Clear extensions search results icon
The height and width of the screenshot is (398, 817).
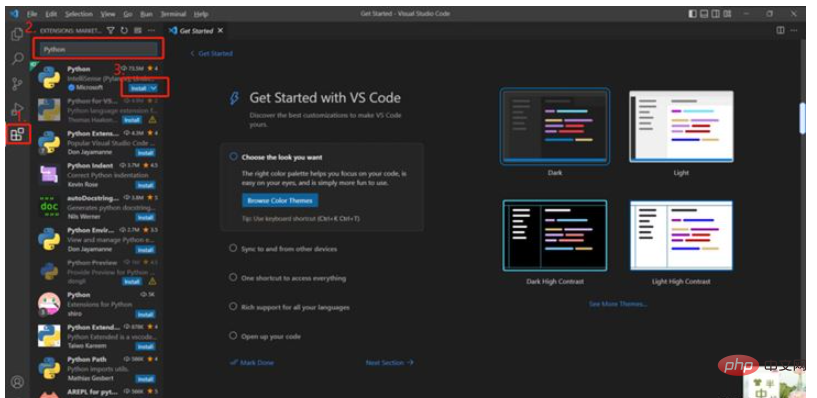pos(138,31)
